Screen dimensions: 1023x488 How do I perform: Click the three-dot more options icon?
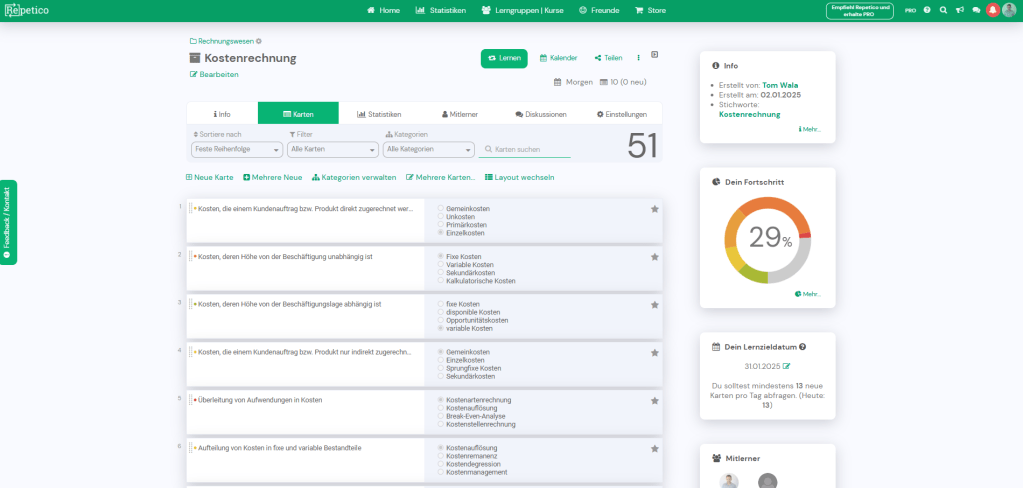coord(638,58)
